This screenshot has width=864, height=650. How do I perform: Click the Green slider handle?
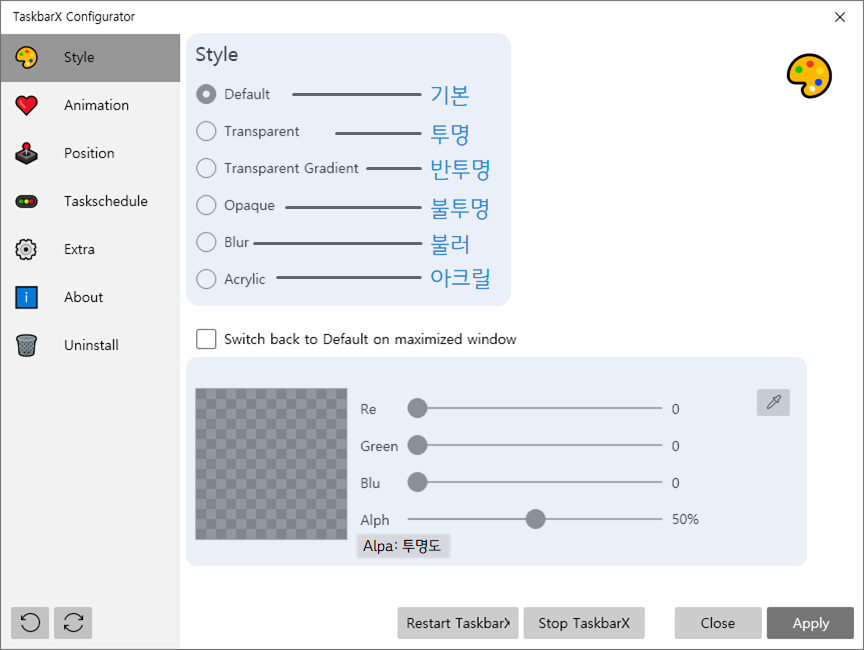417,445
